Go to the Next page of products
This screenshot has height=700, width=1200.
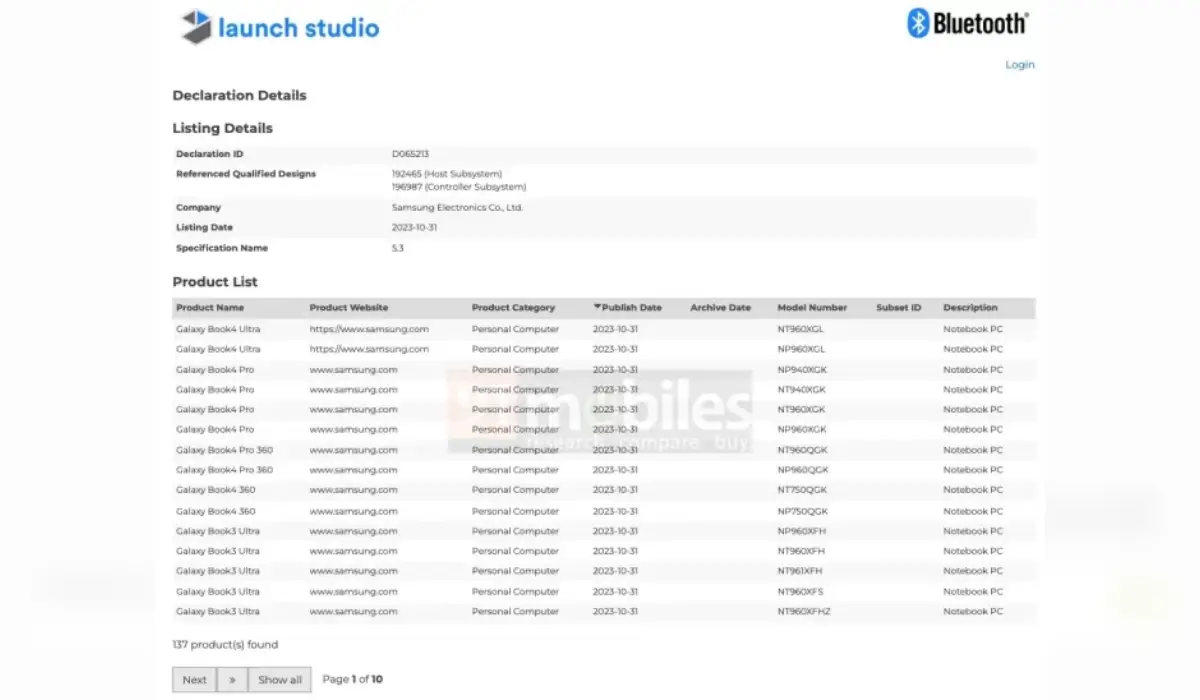pyautogui.click(x=194, y=680)
